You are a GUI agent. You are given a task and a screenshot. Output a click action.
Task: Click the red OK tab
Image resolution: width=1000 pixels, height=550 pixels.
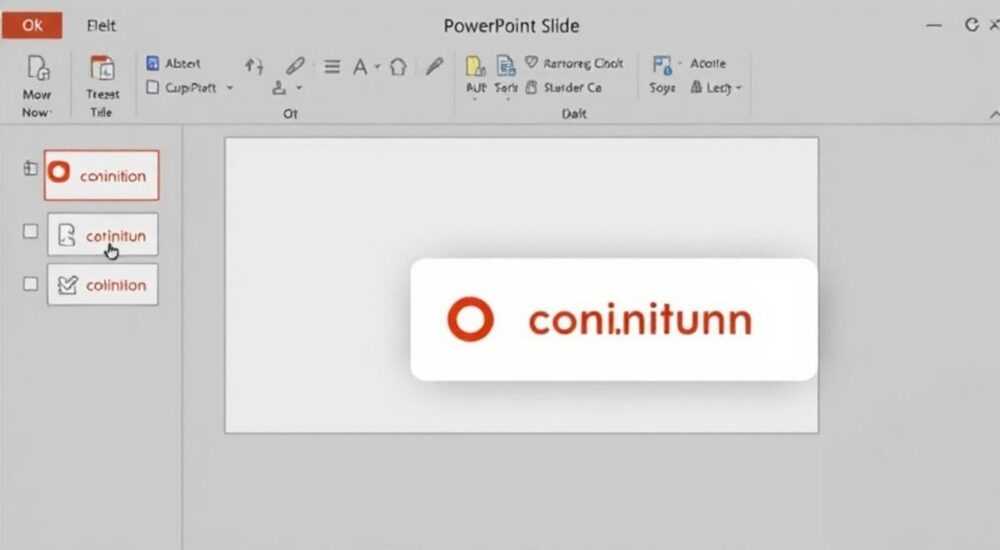[x=32, y=25]
